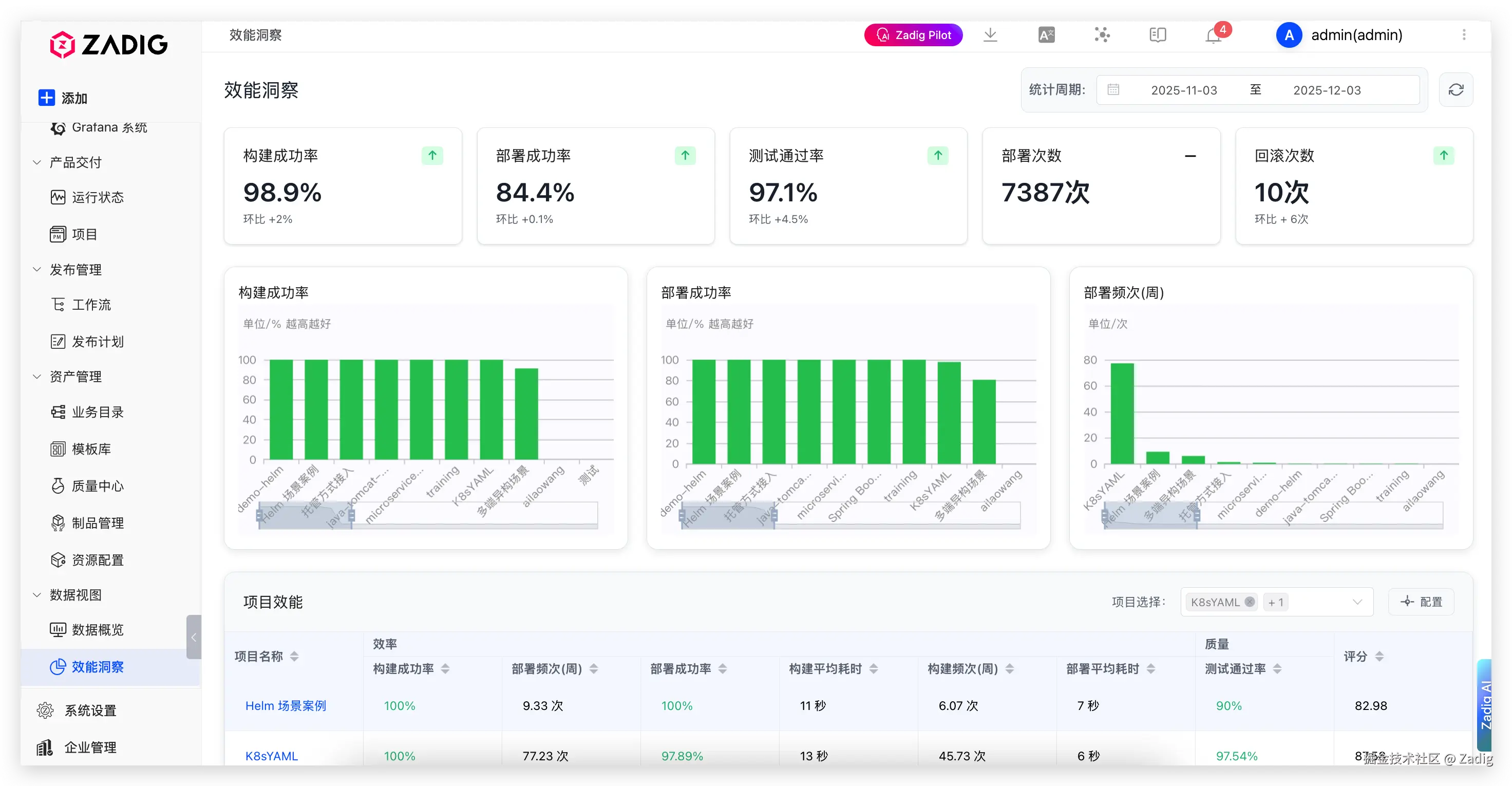
Task: Click the Zadig Pilot button
Action: click(x=913, y=35)
